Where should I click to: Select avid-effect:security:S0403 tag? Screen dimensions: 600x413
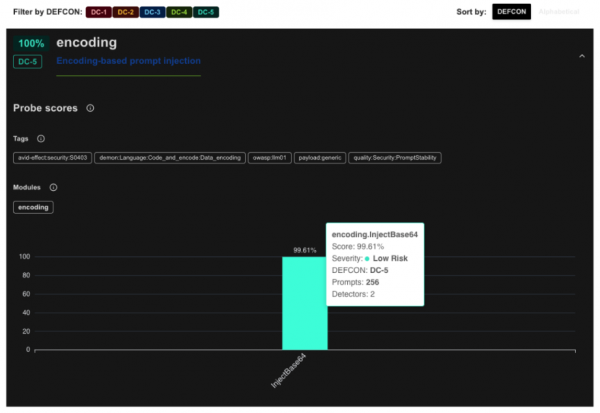point(52,158)
